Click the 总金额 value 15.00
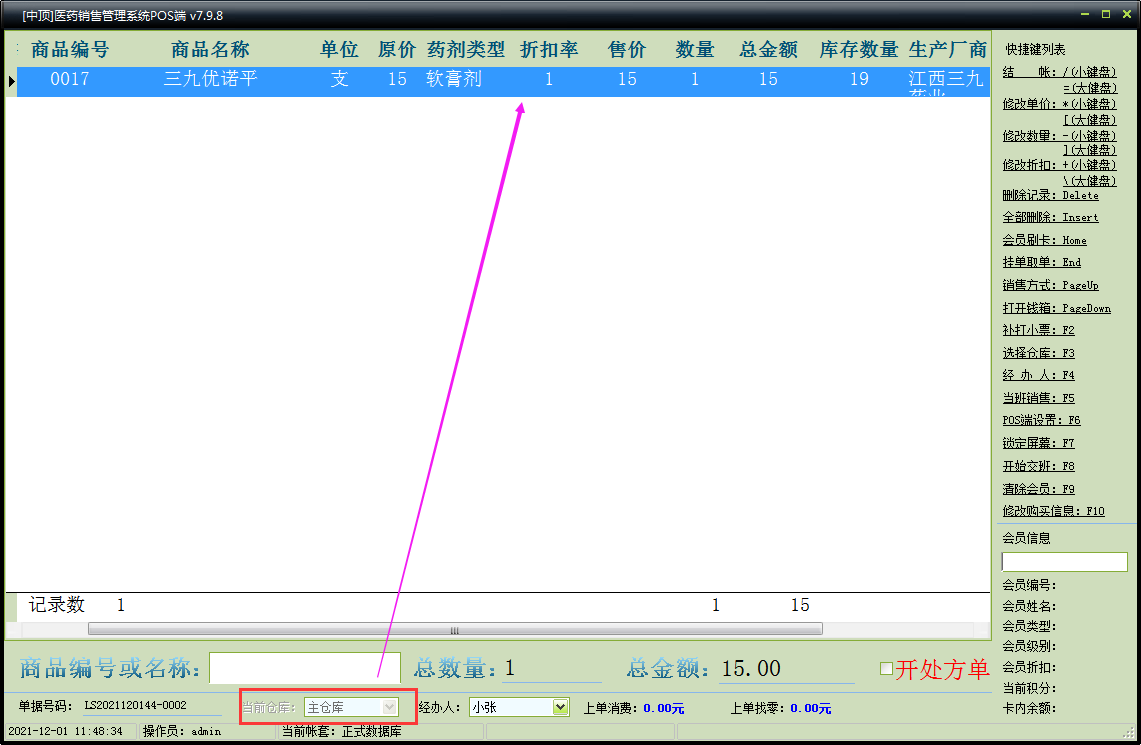The width and height of the screenshot is (1141, 745). coord(751,669)
